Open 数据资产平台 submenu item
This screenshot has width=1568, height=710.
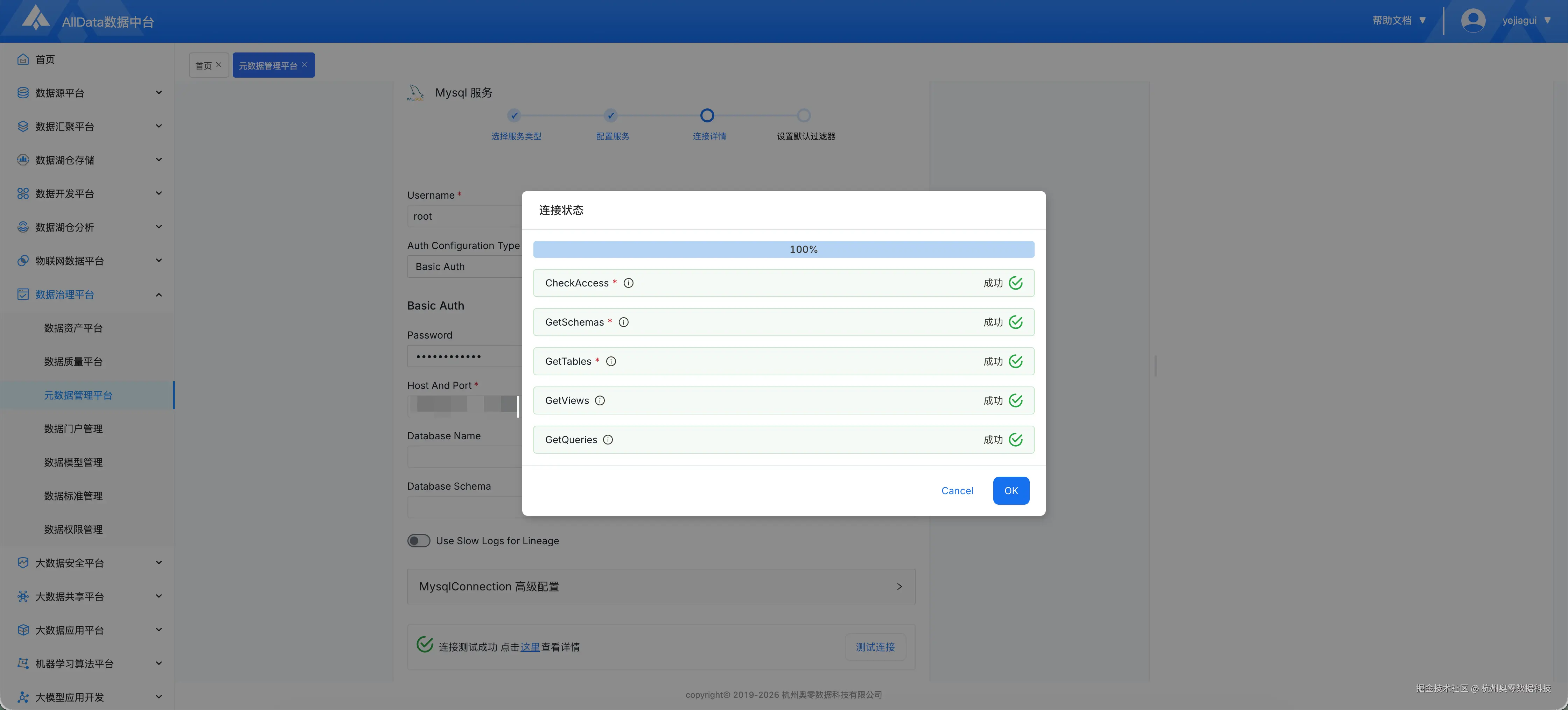pos(73,328)
